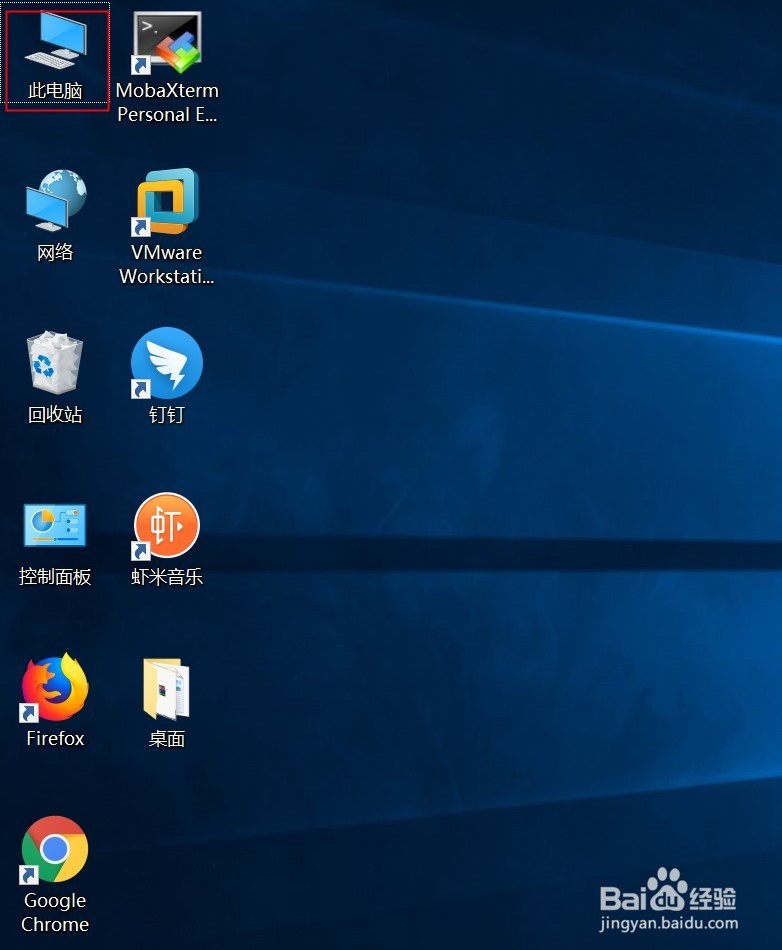Screen dimensions: 782x950
Task: Select the Firefox browser shortcut icon
Action: [55, 687]
